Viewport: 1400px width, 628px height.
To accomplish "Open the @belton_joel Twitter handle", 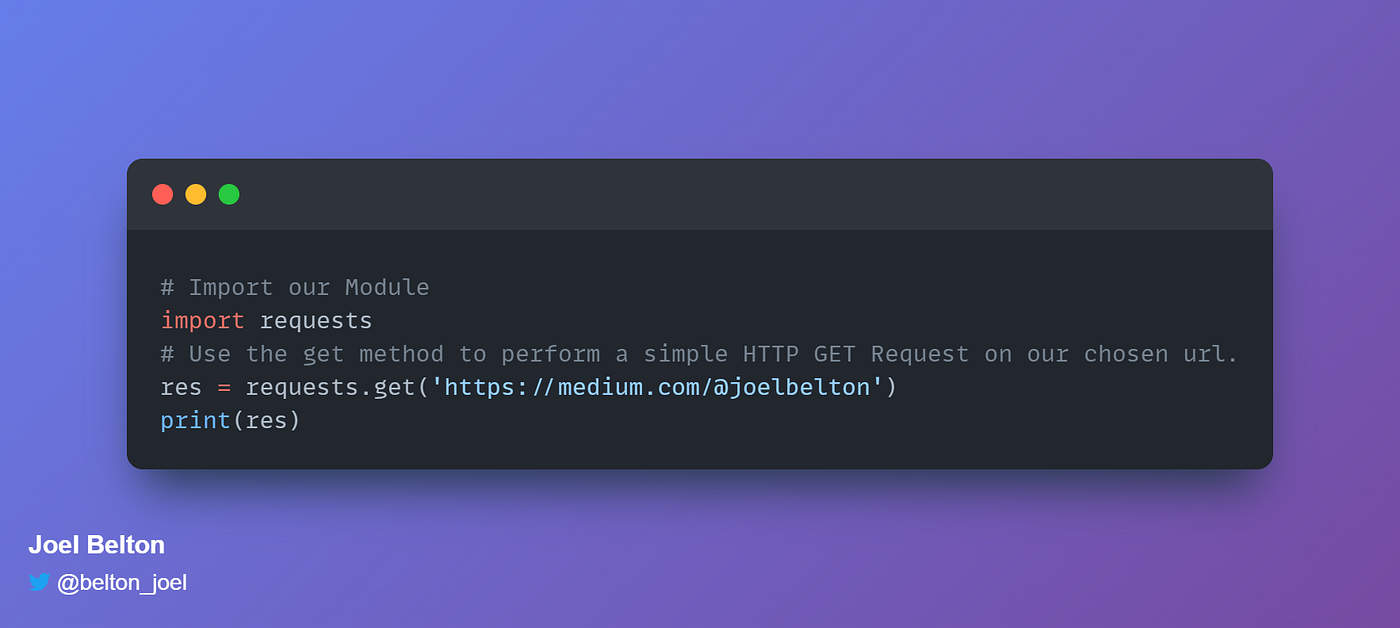I will [122, 582].
